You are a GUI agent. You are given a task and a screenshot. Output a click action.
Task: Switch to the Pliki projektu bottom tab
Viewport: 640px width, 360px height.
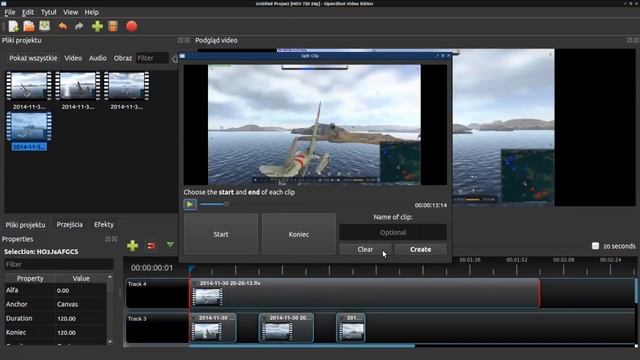click(x=25, y=225)
